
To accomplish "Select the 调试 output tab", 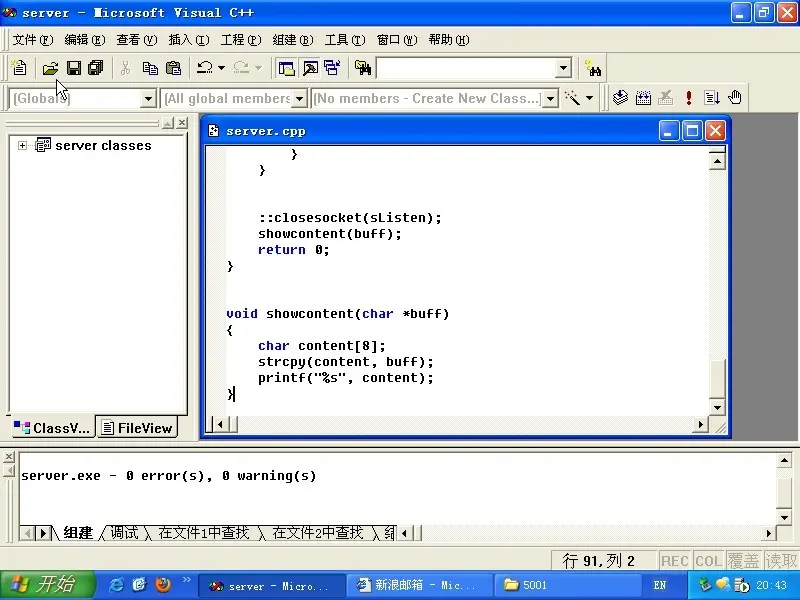I will 124,533.
